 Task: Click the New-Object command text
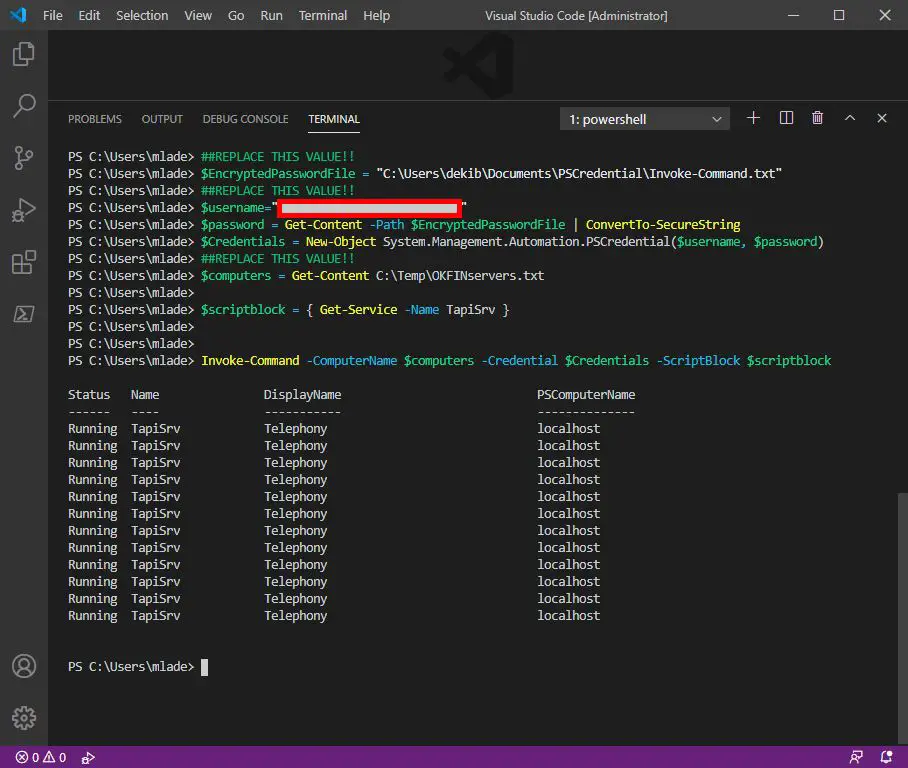340,242
